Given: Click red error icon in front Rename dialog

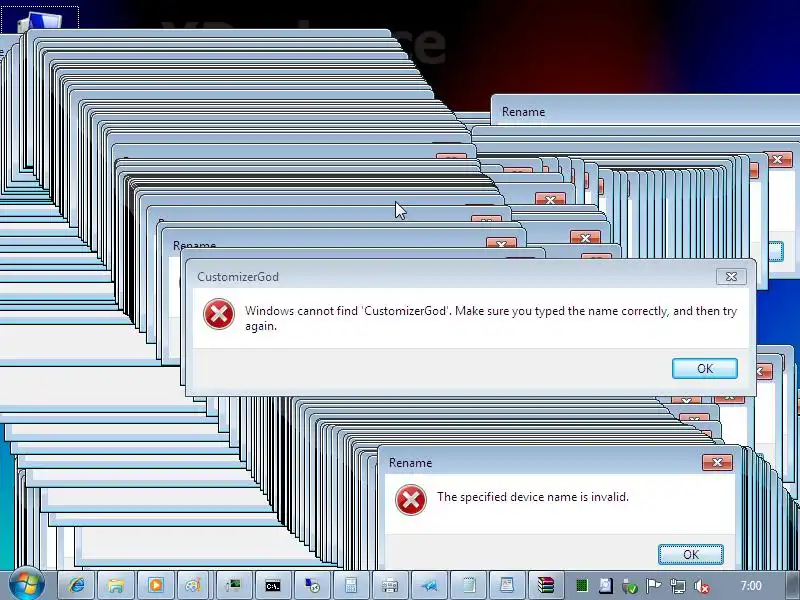Looking at the screenshot, I should click(411, 499).
